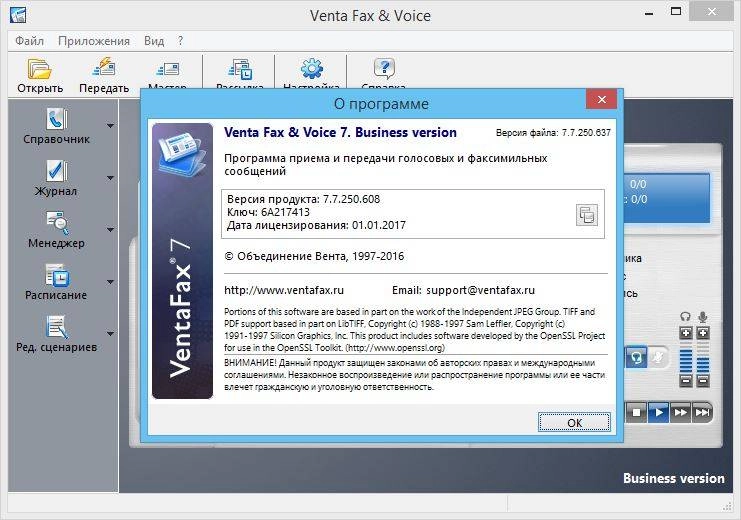Copy license info with the copy icon

tap(586, 215)
